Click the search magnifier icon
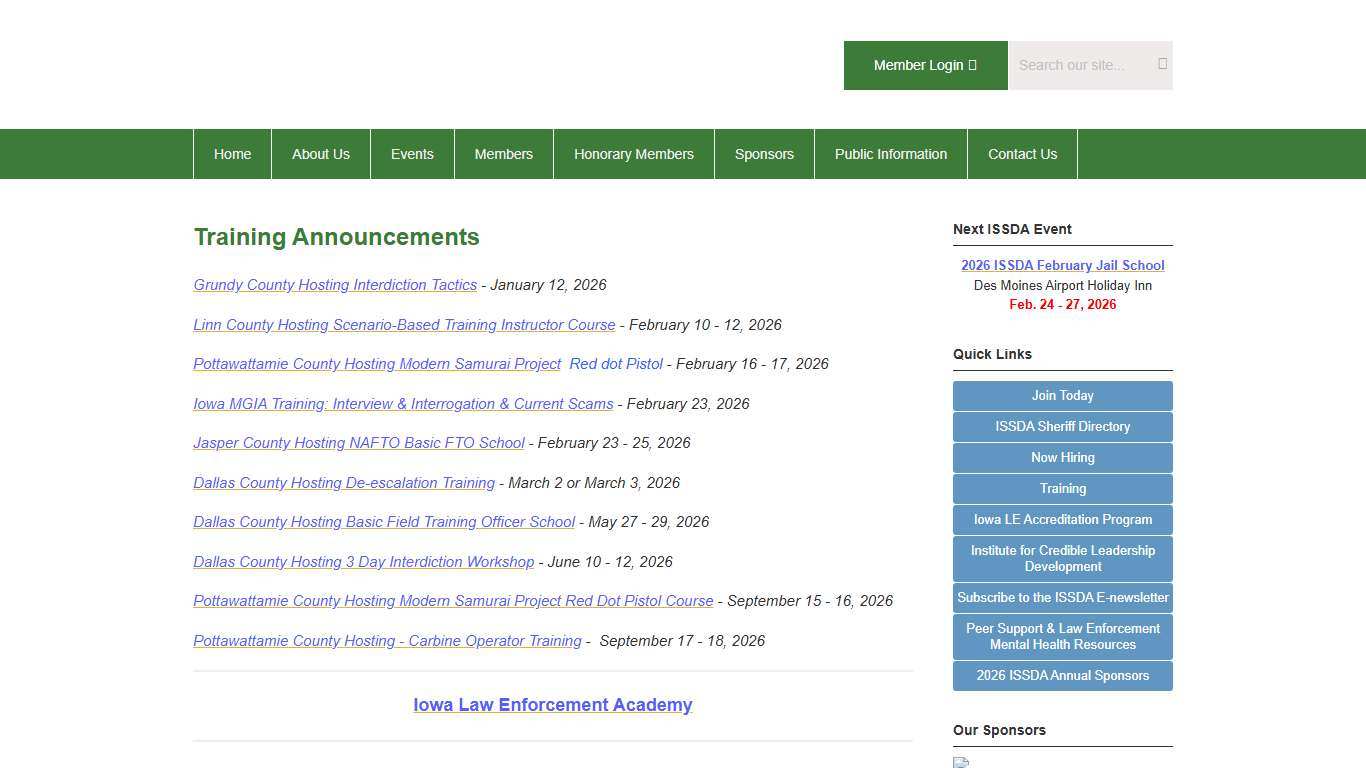The height and width of the screenshot is (768, 1366). pyautogui.click(x=1162, y=64)
